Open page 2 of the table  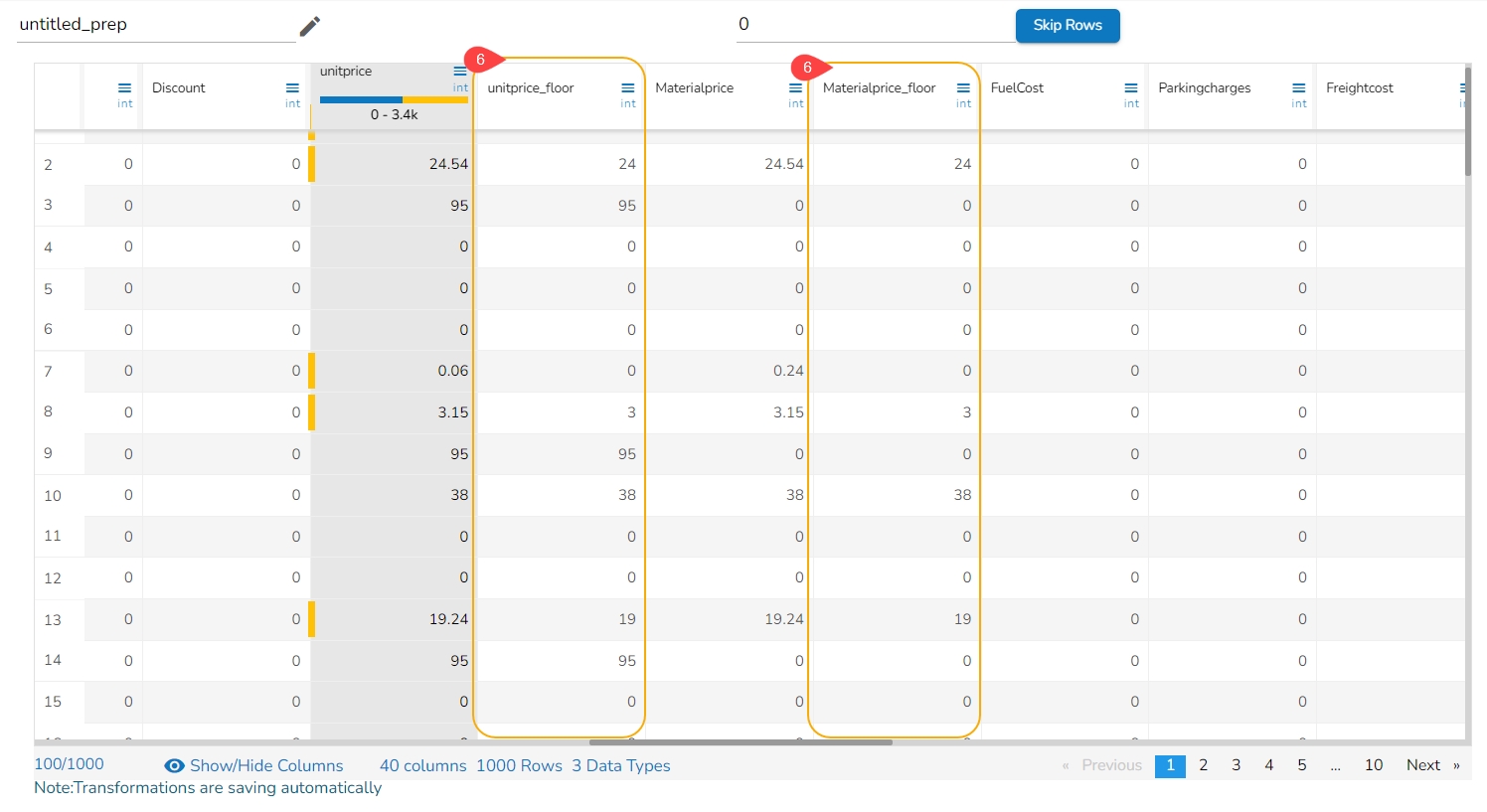point(1203,764)
